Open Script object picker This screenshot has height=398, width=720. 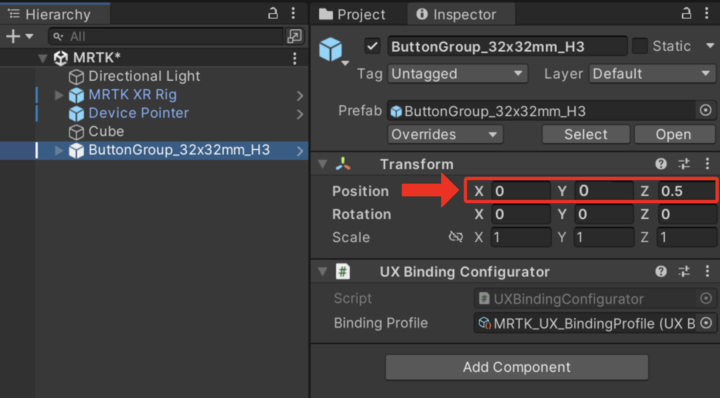tap(706, 299)
